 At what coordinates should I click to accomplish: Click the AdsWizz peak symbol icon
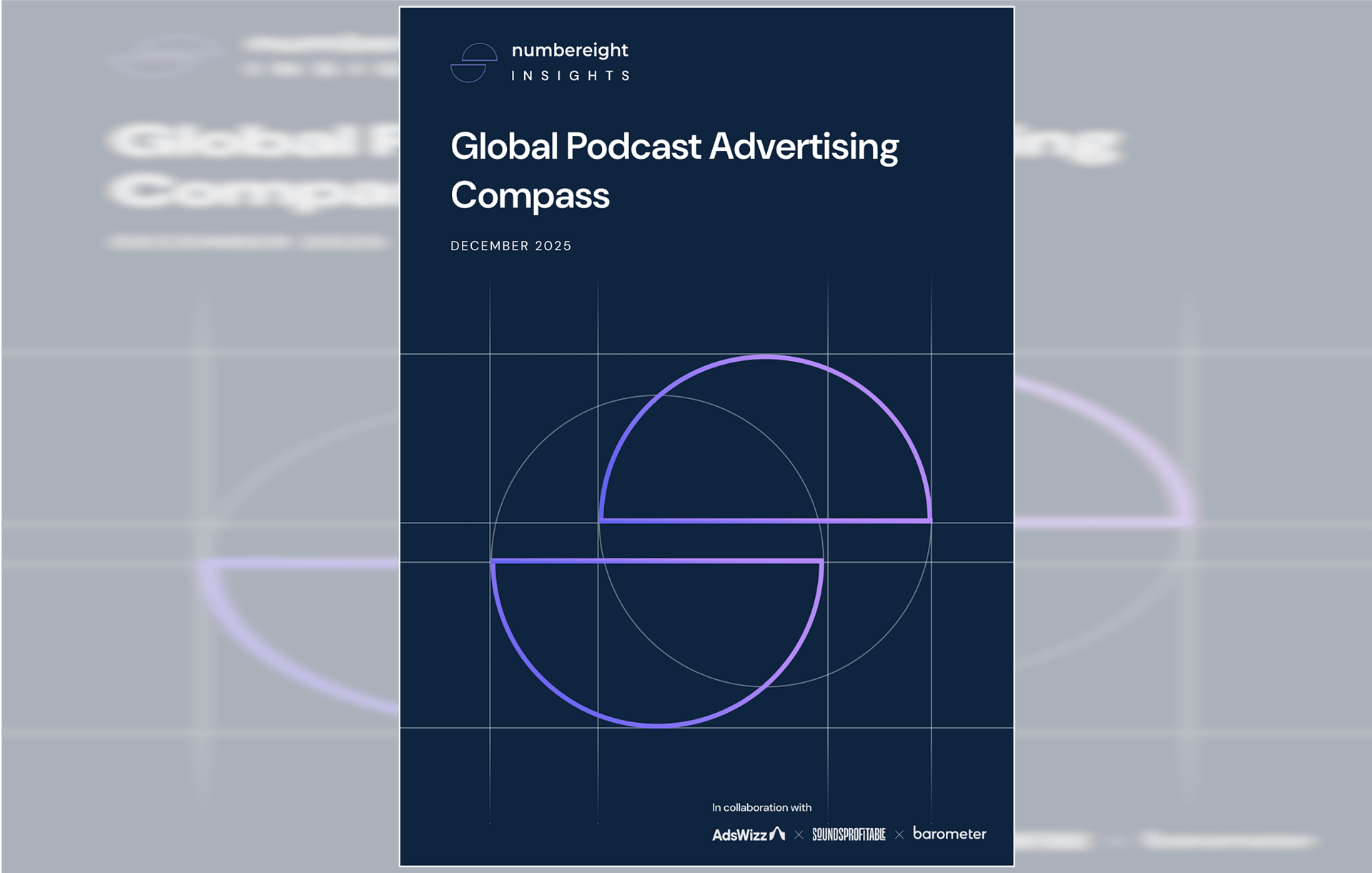[x=777, y=834]
